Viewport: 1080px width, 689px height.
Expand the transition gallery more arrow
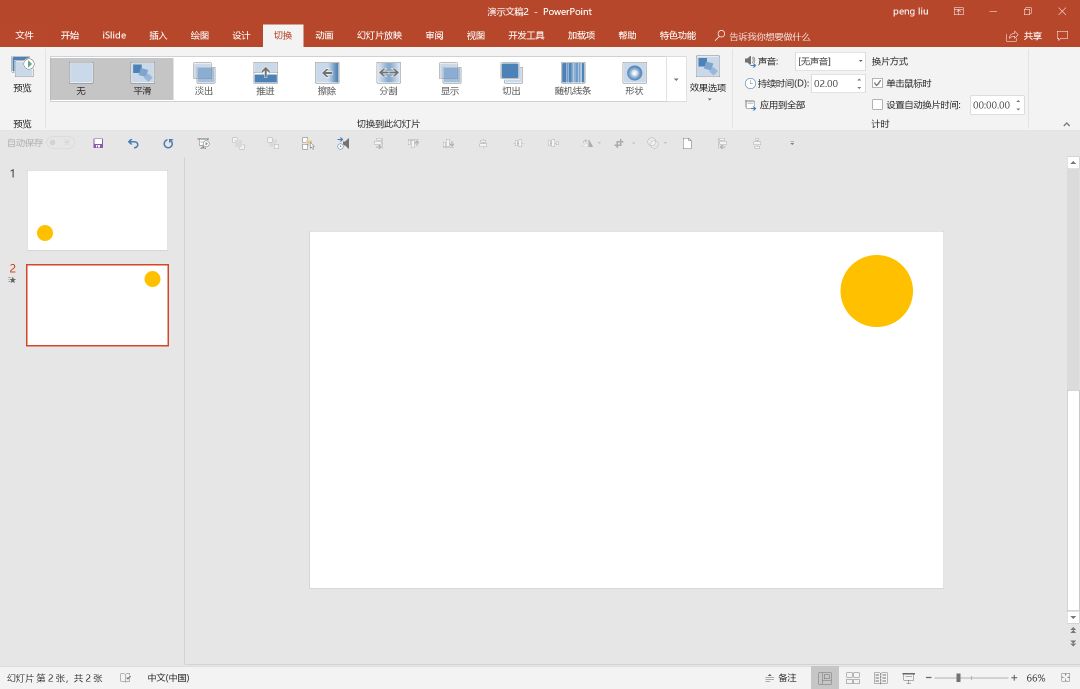[x=676, y=79]
